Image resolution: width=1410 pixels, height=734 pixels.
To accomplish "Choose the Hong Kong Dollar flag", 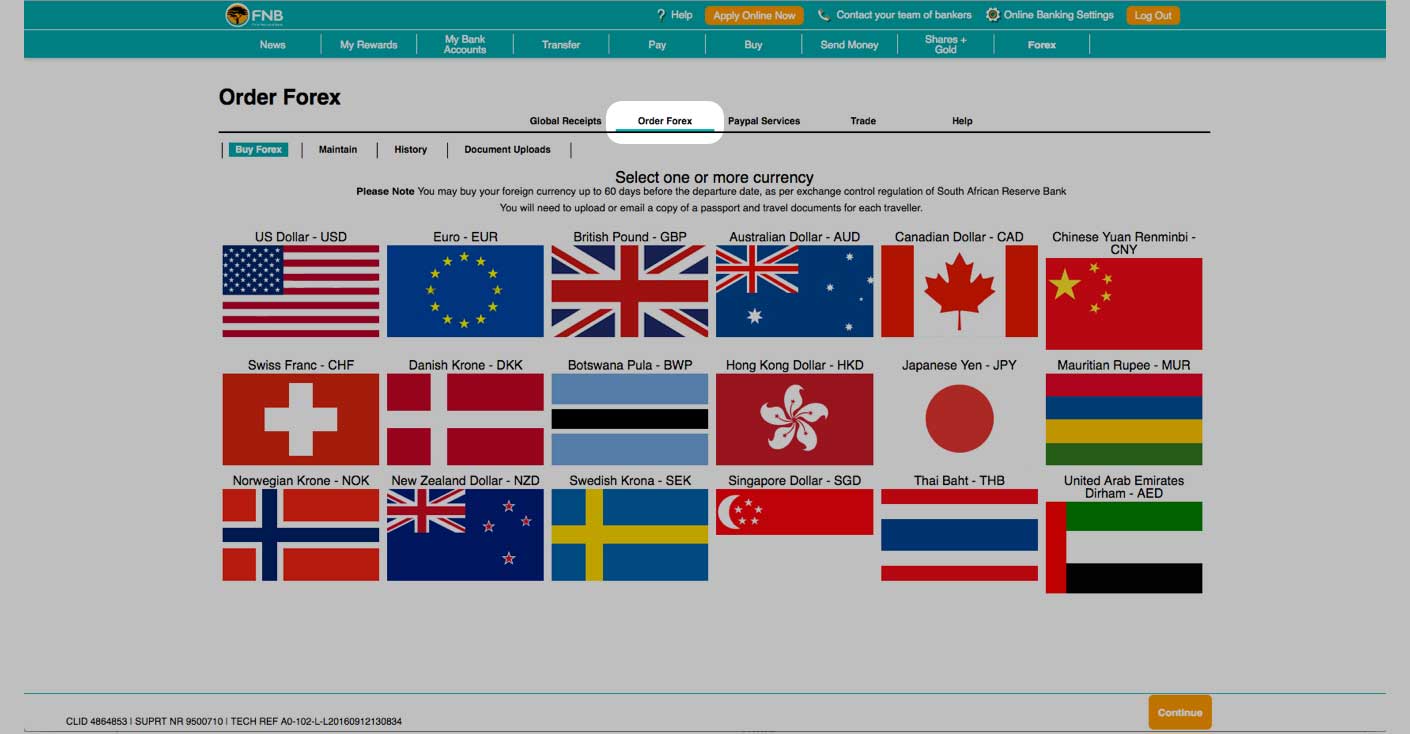I will [x=794, y=419].
